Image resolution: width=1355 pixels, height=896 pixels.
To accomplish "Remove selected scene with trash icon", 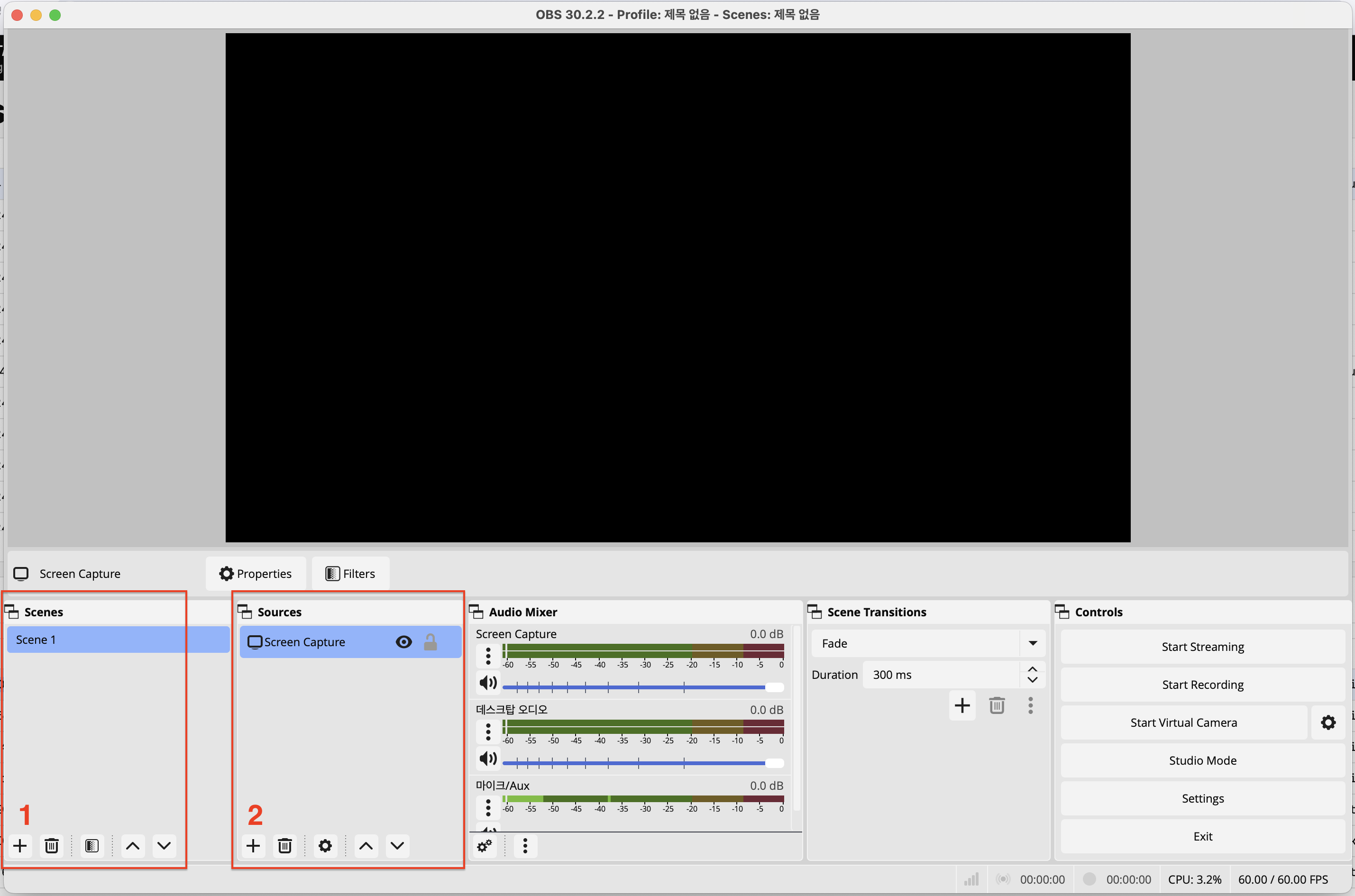I will pyautogui.click(x=51, y=846).
